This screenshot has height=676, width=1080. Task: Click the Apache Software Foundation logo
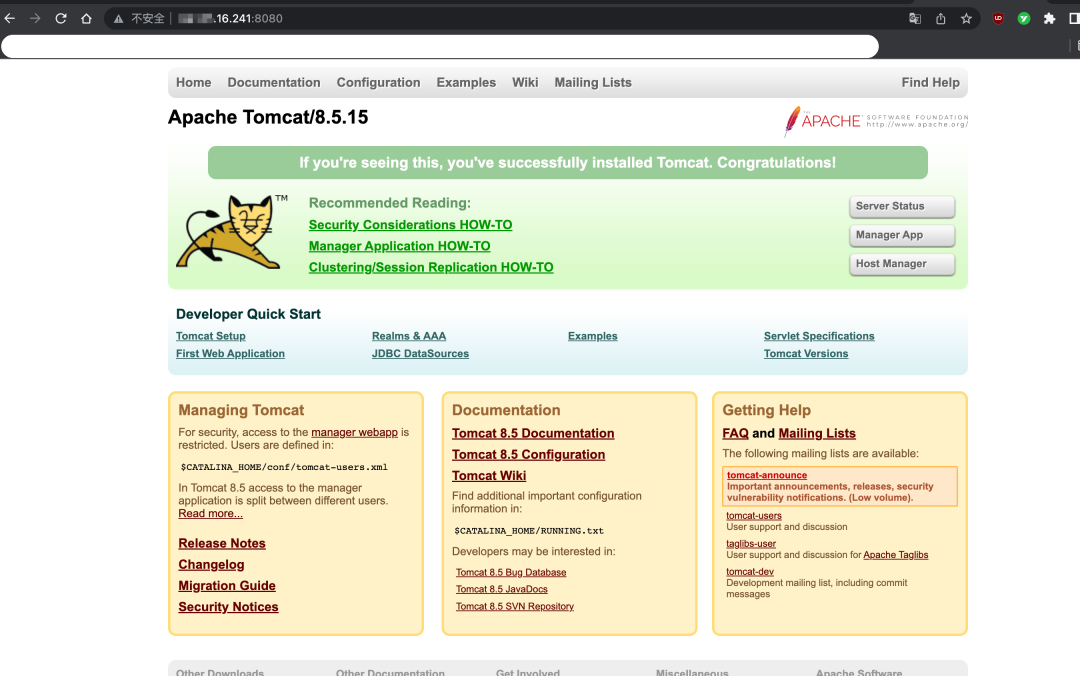point(876,121)
